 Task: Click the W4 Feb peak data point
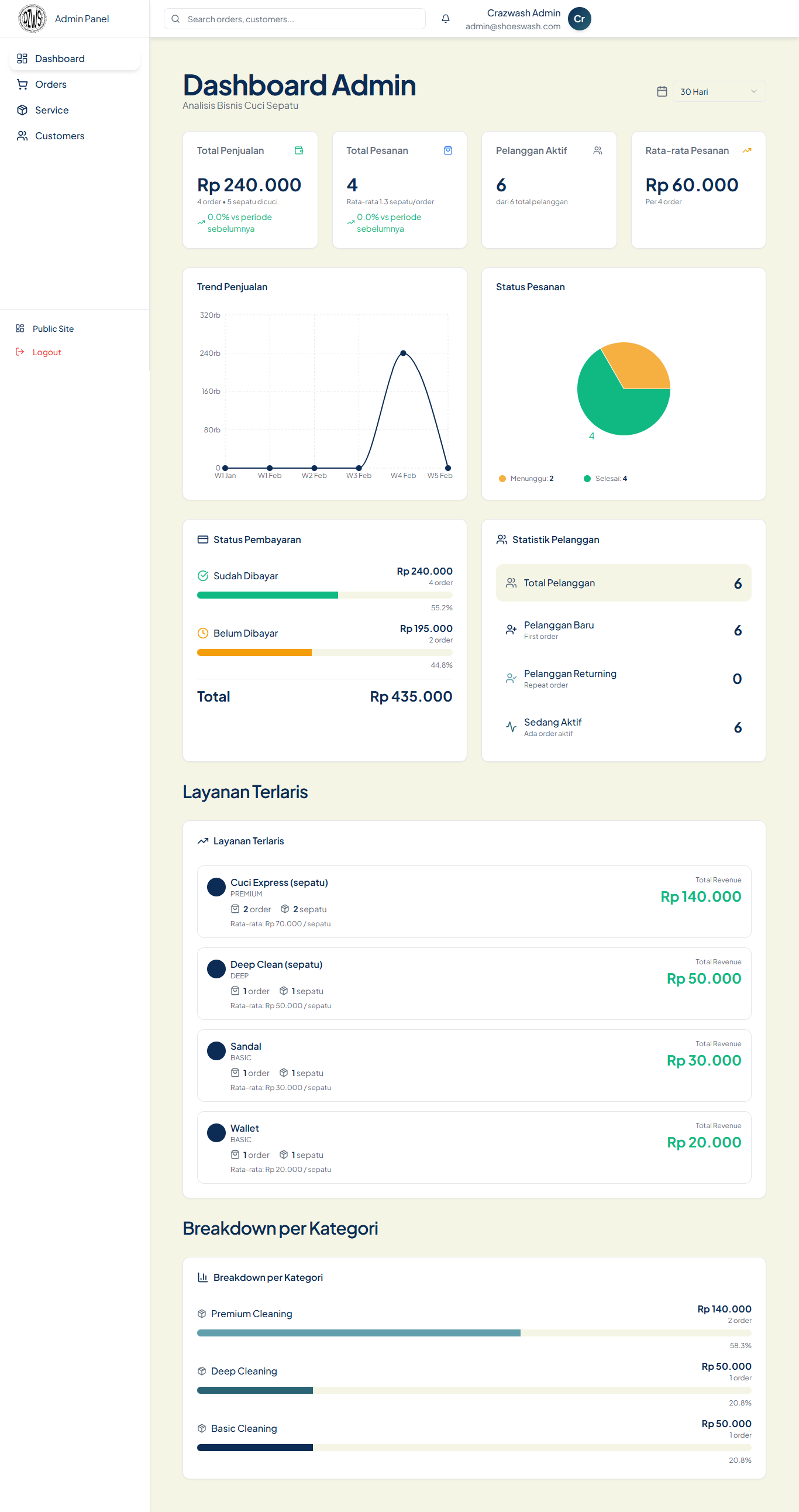[x=403, y=353]
